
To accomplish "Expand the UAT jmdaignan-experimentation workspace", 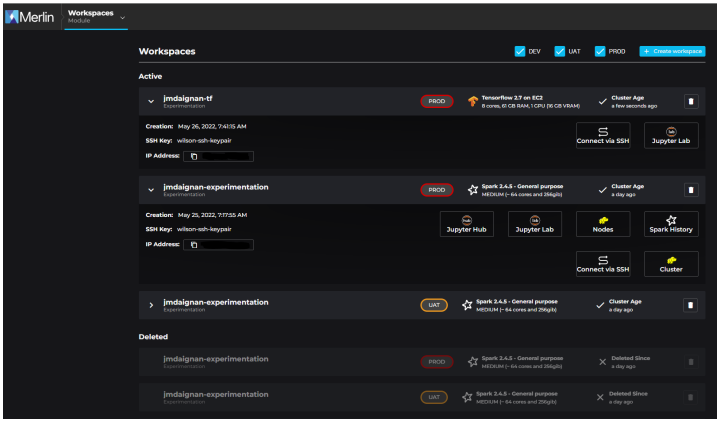I will [x=152, y=304].
